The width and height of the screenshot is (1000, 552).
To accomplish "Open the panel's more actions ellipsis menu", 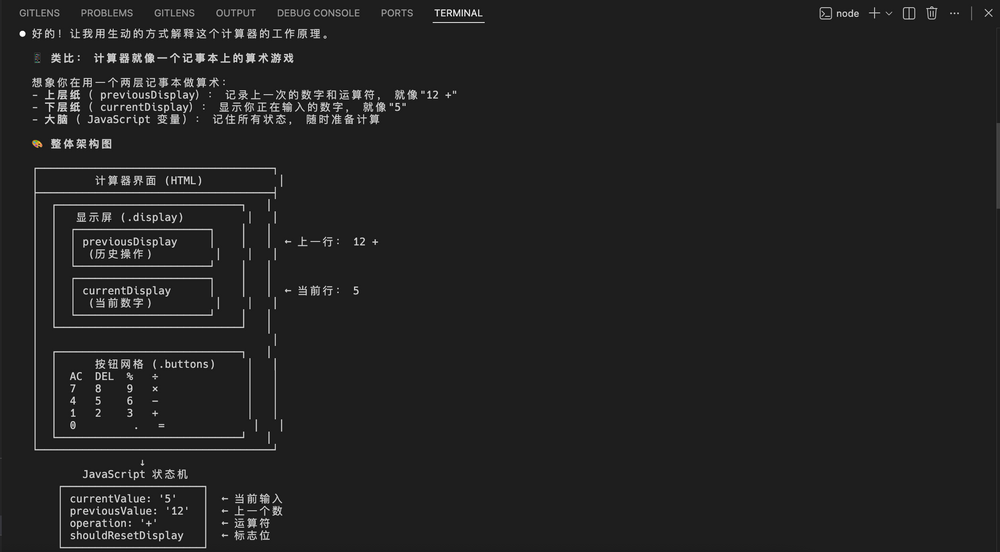I will click(955, 13).
